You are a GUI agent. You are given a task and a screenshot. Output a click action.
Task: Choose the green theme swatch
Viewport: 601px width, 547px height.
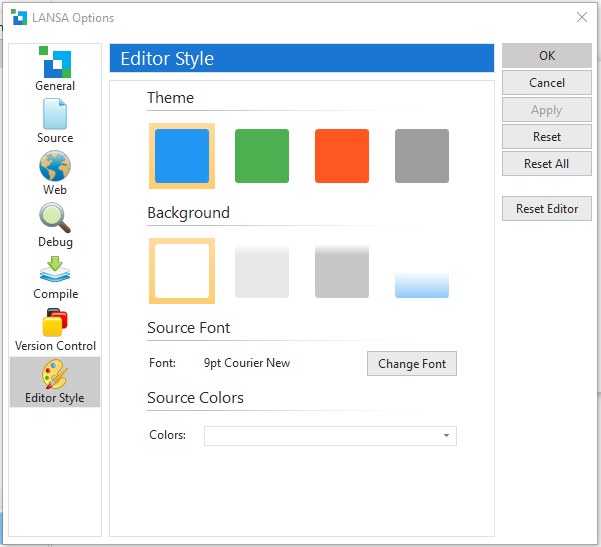point(262,156)
